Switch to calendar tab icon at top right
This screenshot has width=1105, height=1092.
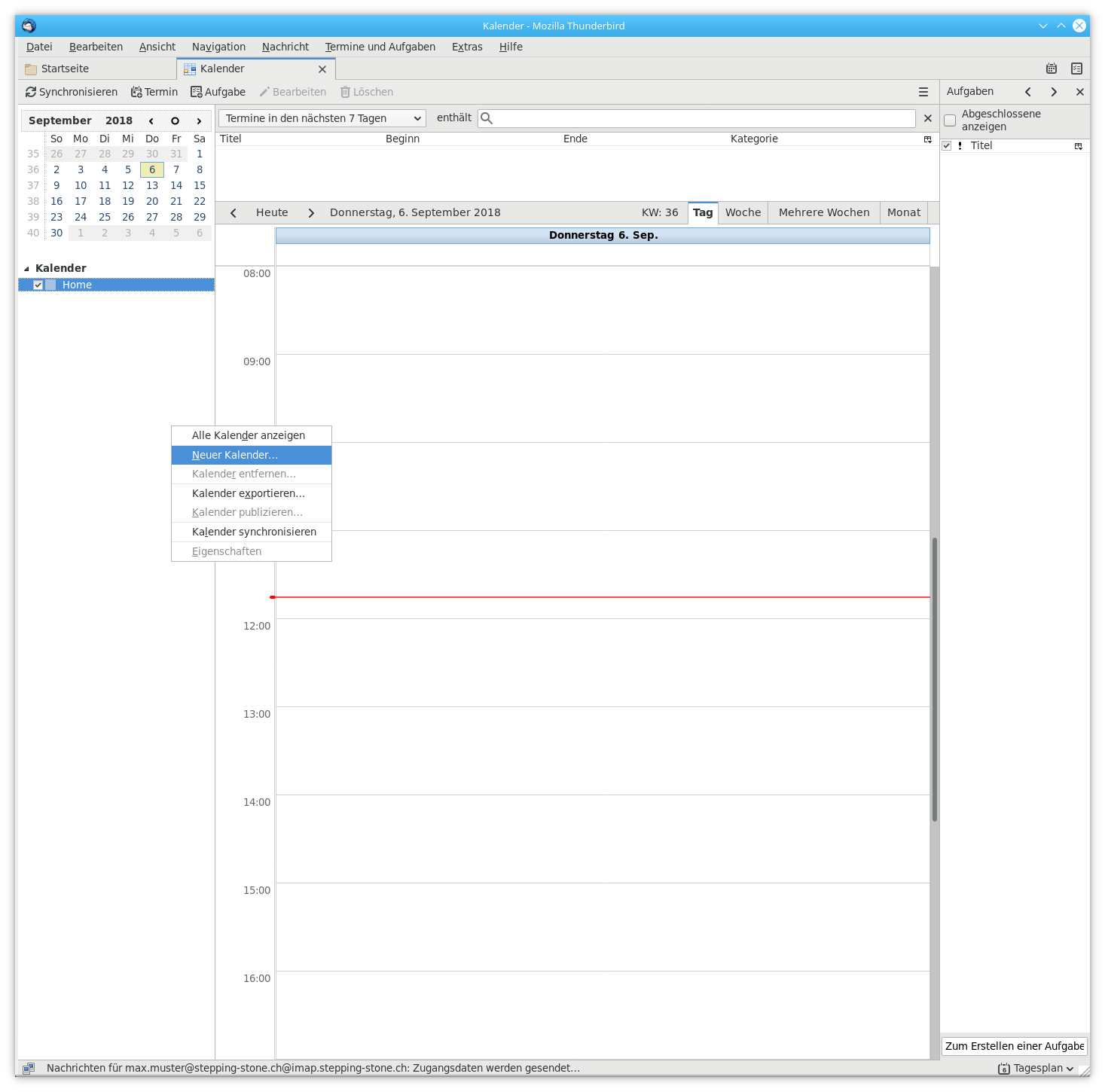click(1052, 69)
